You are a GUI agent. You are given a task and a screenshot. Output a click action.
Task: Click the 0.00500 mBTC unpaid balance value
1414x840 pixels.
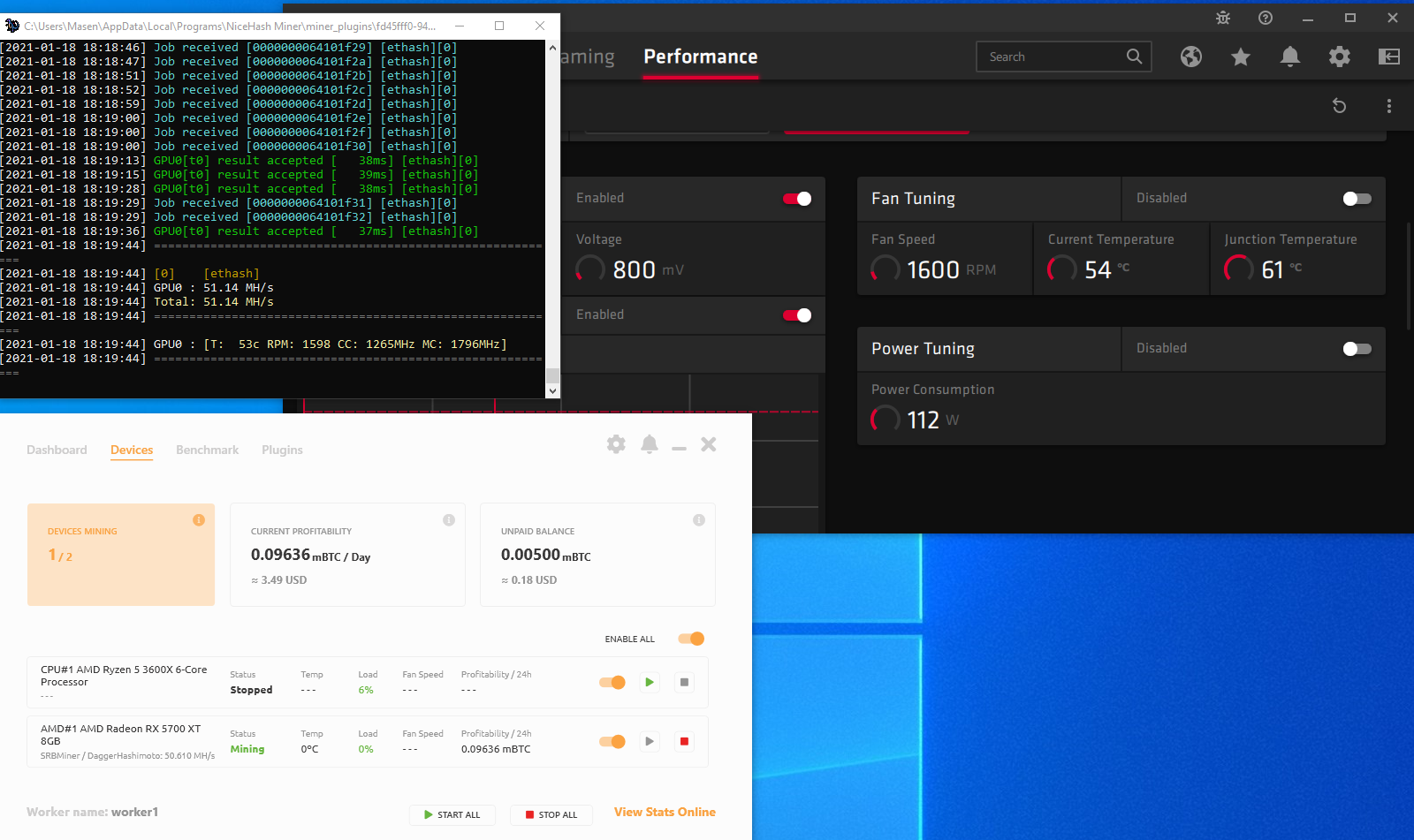pyautogui.click(x=545, y=555)
